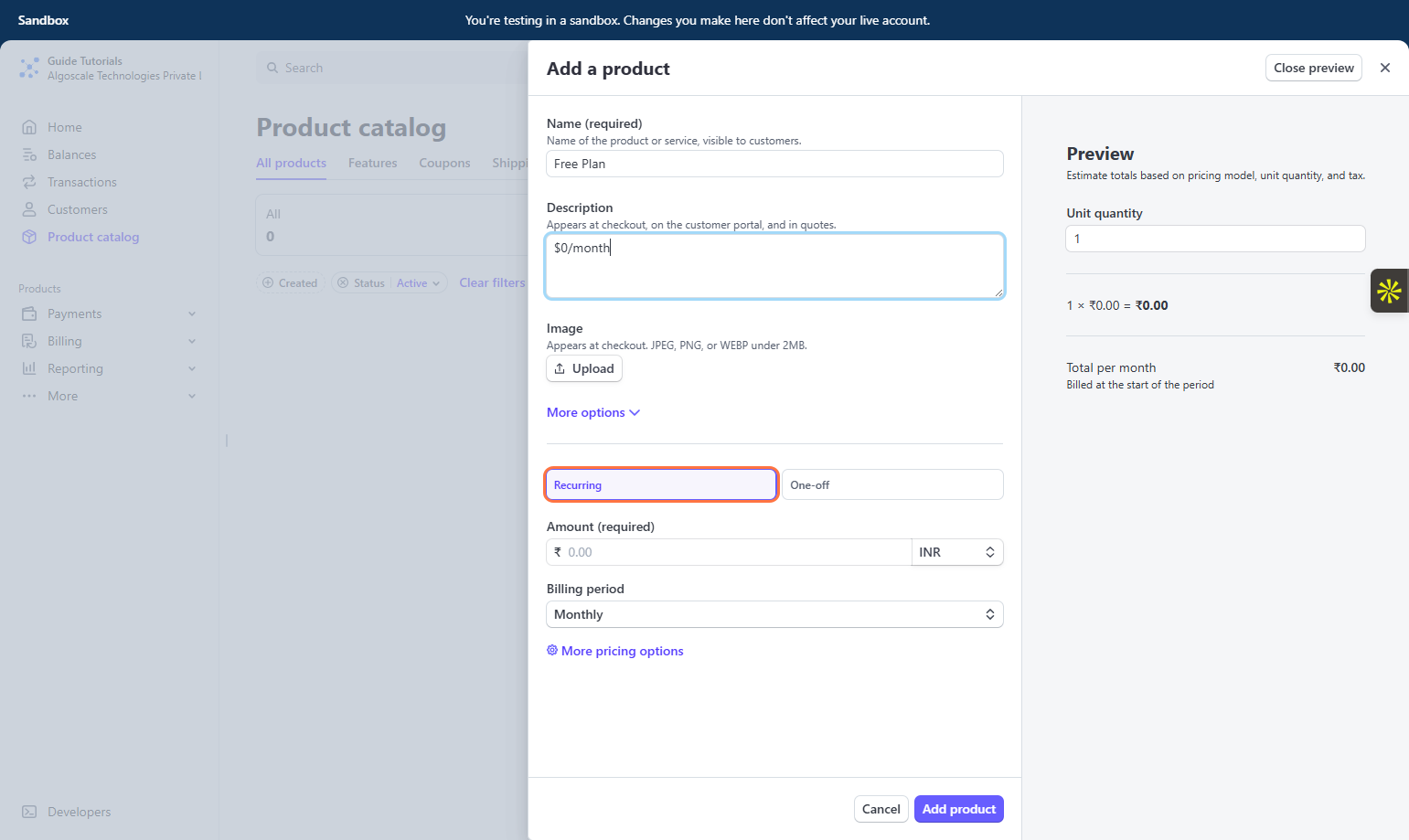Click the upload arrow icon in Image section

(560, 368)
